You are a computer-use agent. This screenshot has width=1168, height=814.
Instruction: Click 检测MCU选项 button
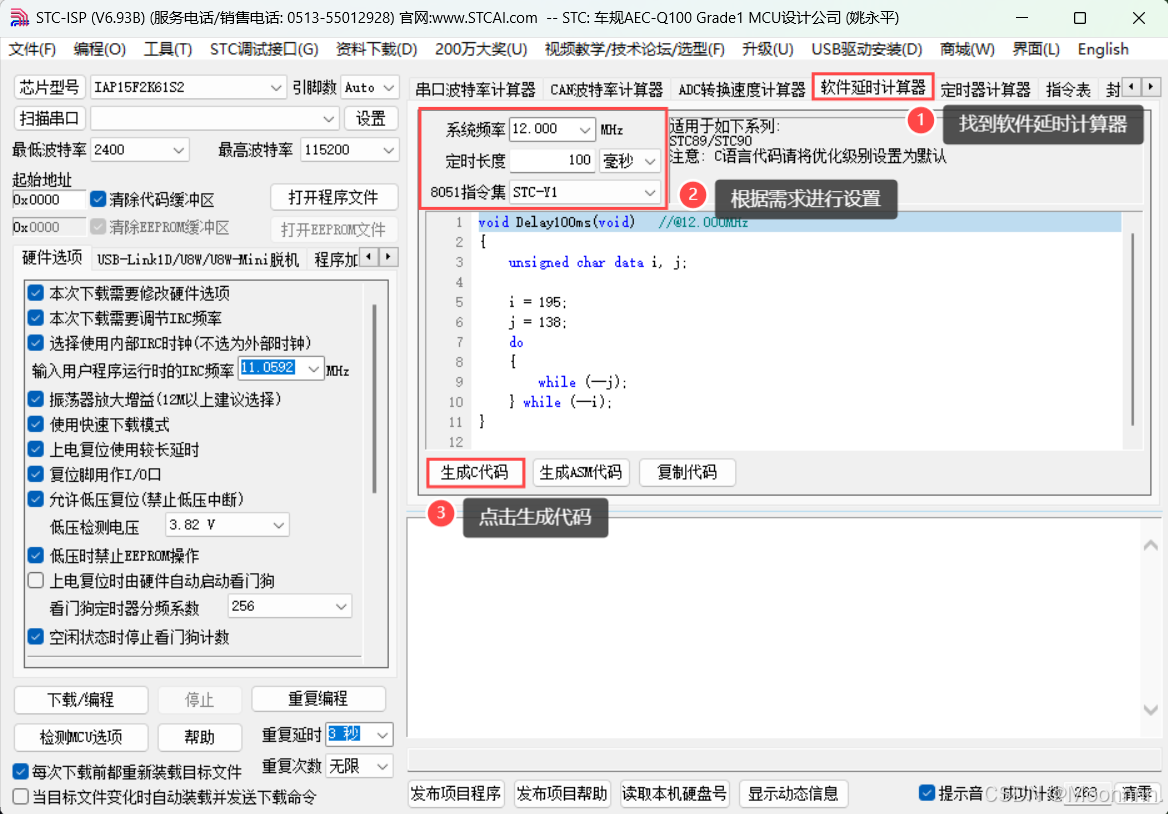(80, 737)
